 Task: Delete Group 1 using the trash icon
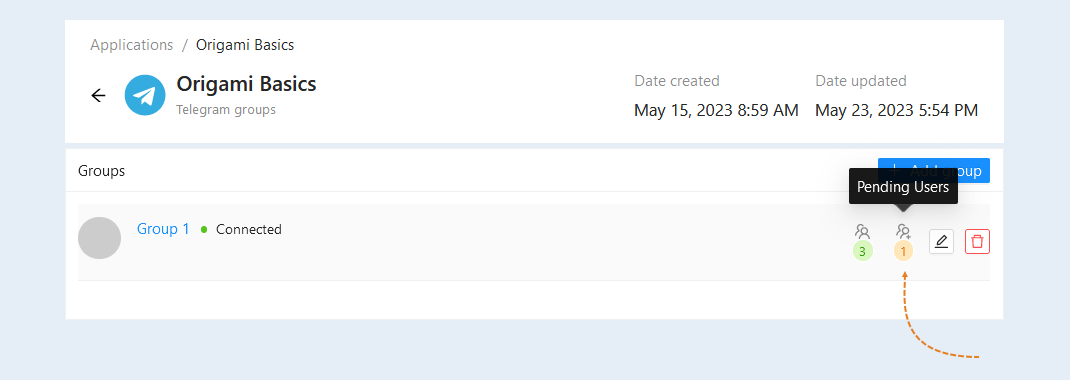click(x=977, y=242)
